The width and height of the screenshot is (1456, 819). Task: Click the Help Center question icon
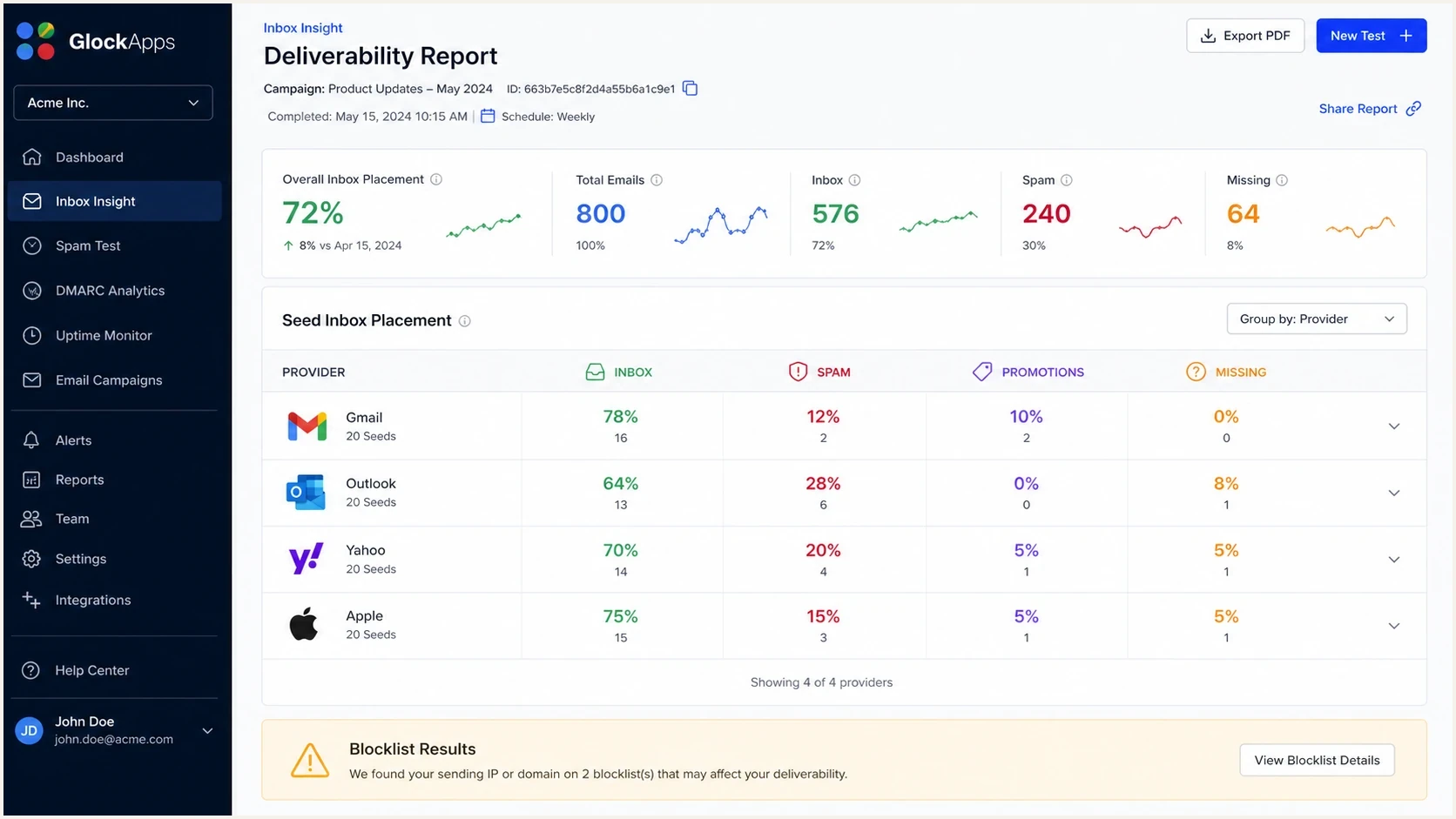tap(31, 670)
